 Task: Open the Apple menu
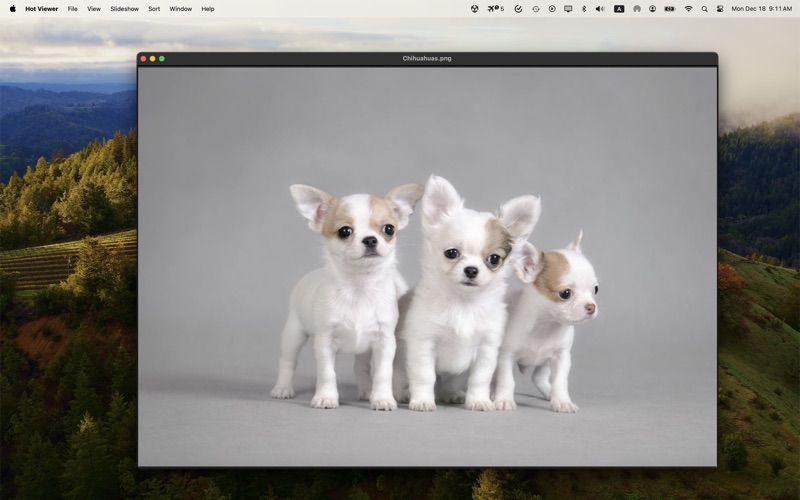[13, 9]
